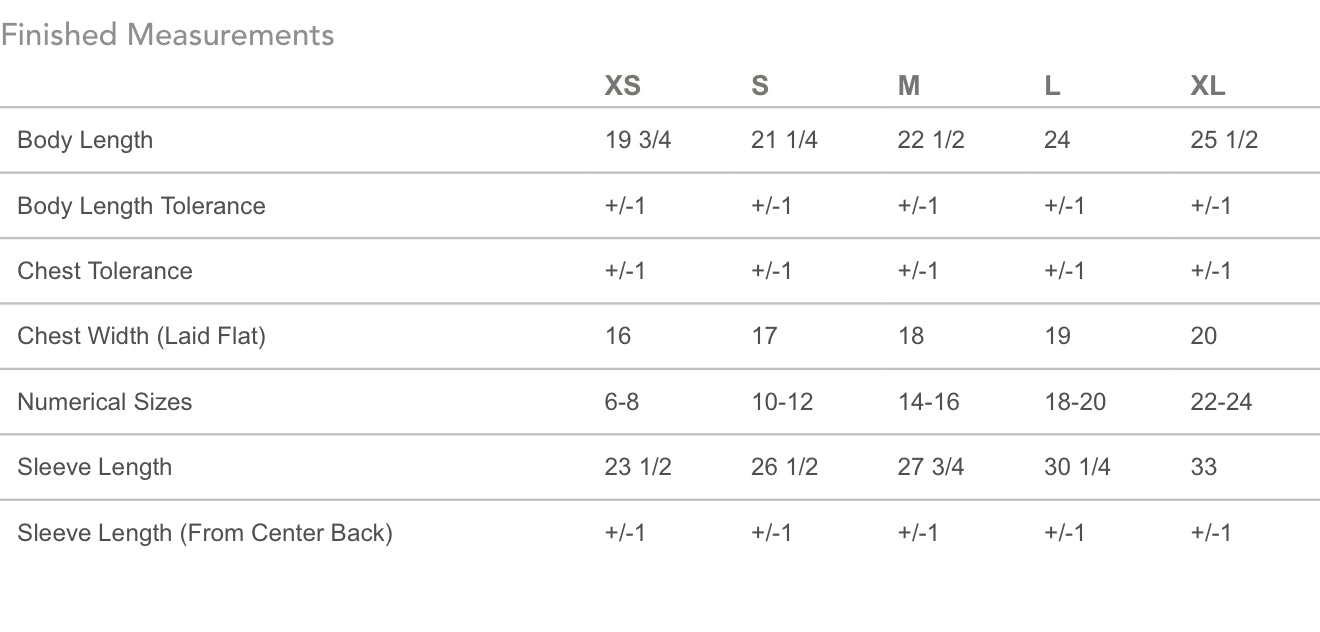The width and height of the screenshot is (1320, 632).
Task: Click the Numerical Sizes row label
Action: 104,402
